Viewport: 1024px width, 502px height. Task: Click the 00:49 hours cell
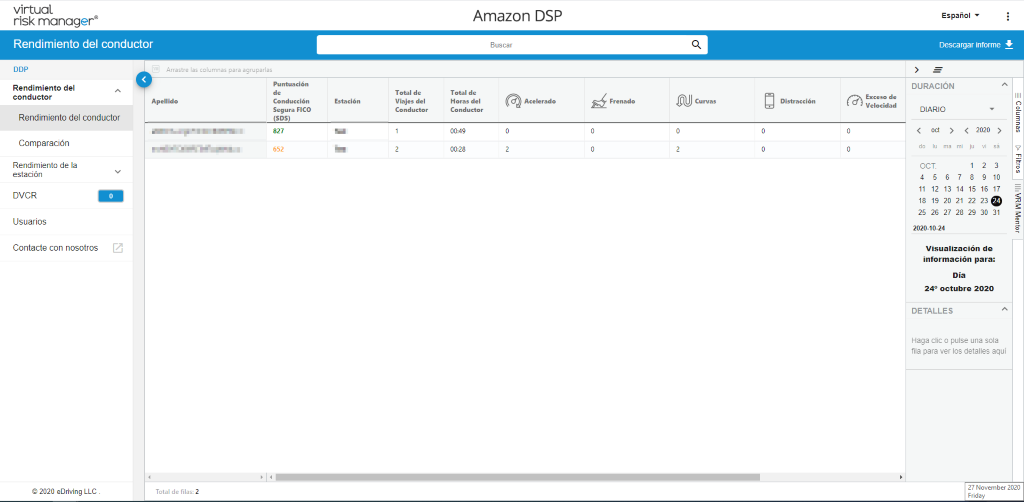coord(457,131)
